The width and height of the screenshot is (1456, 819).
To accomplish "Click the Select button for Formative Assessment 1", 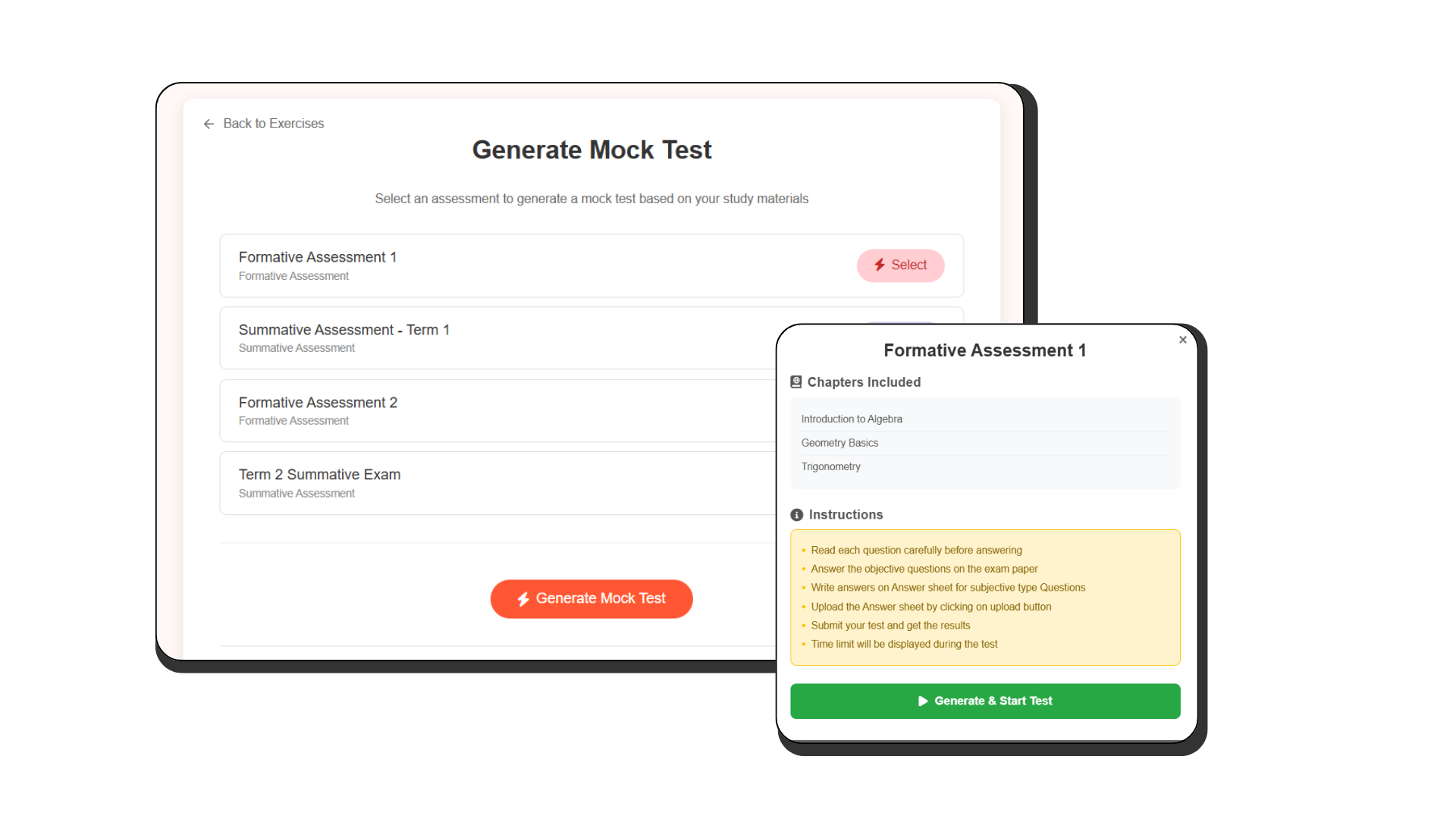I will [901, 265].
